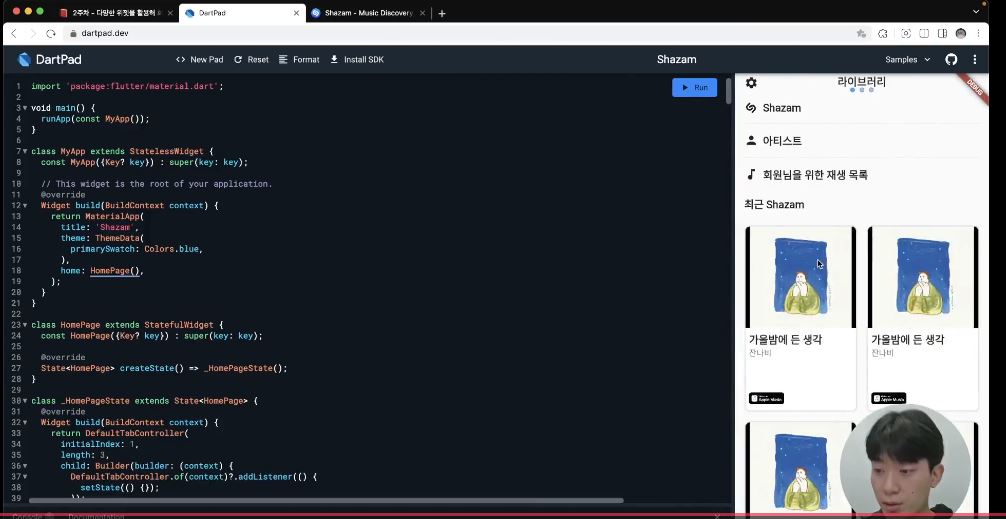Reset the pad code
This screenshot has height=519, width=1006.
click(x=251, y=60)
